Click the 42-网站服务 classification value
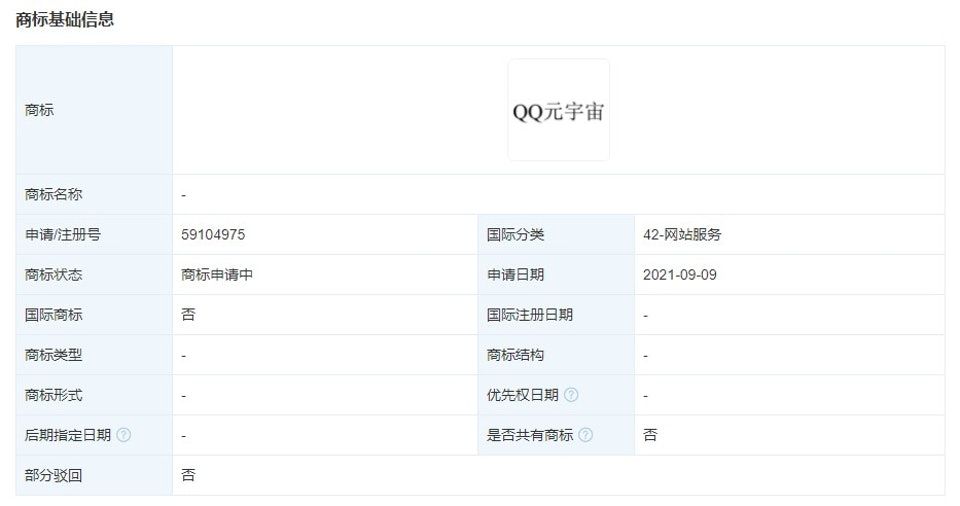This screenshot has width=960, height=506. point(682,235)
